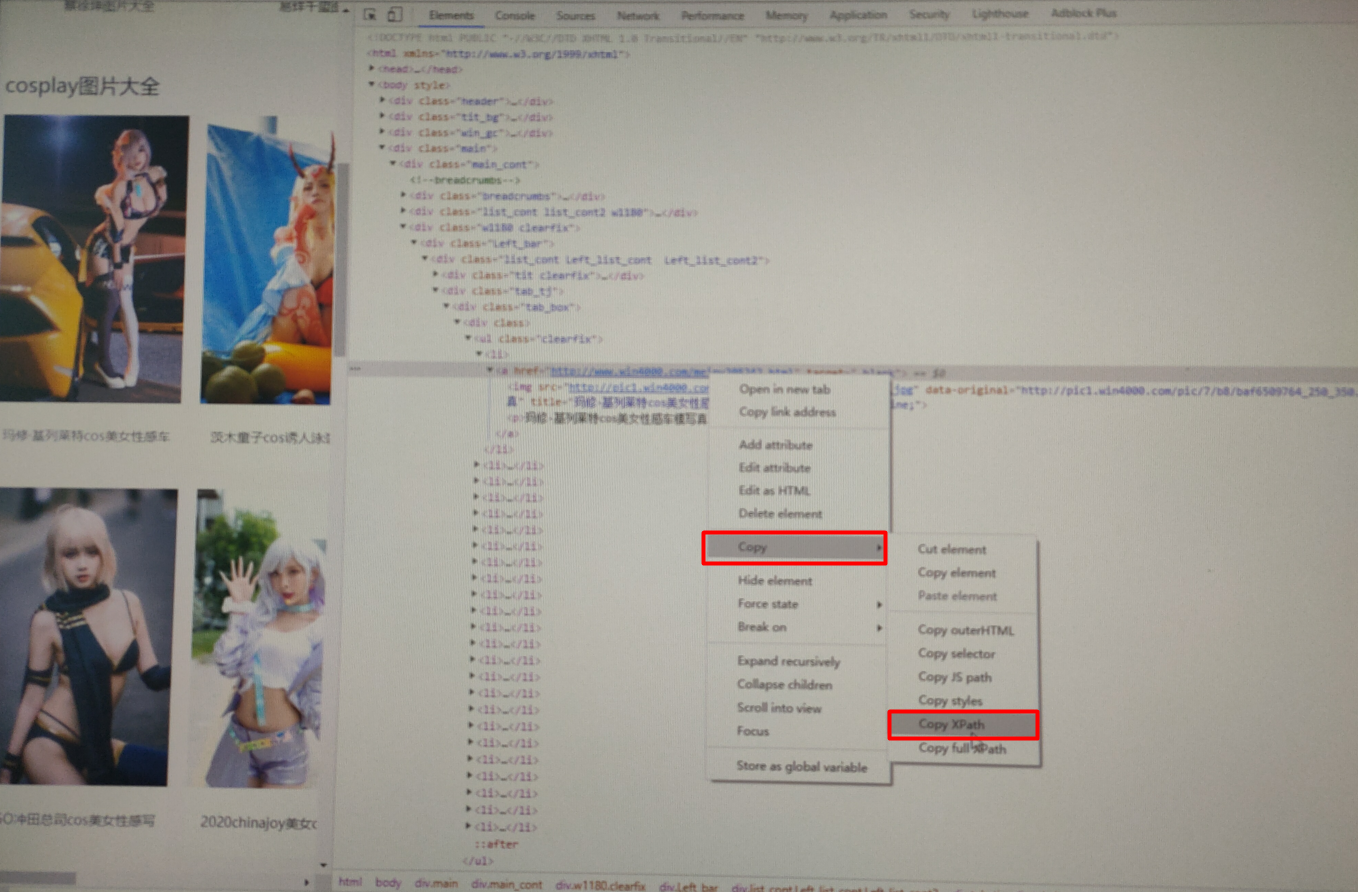Expand the div tit clearfix node

pyautogui.click(x=435, y=275)
